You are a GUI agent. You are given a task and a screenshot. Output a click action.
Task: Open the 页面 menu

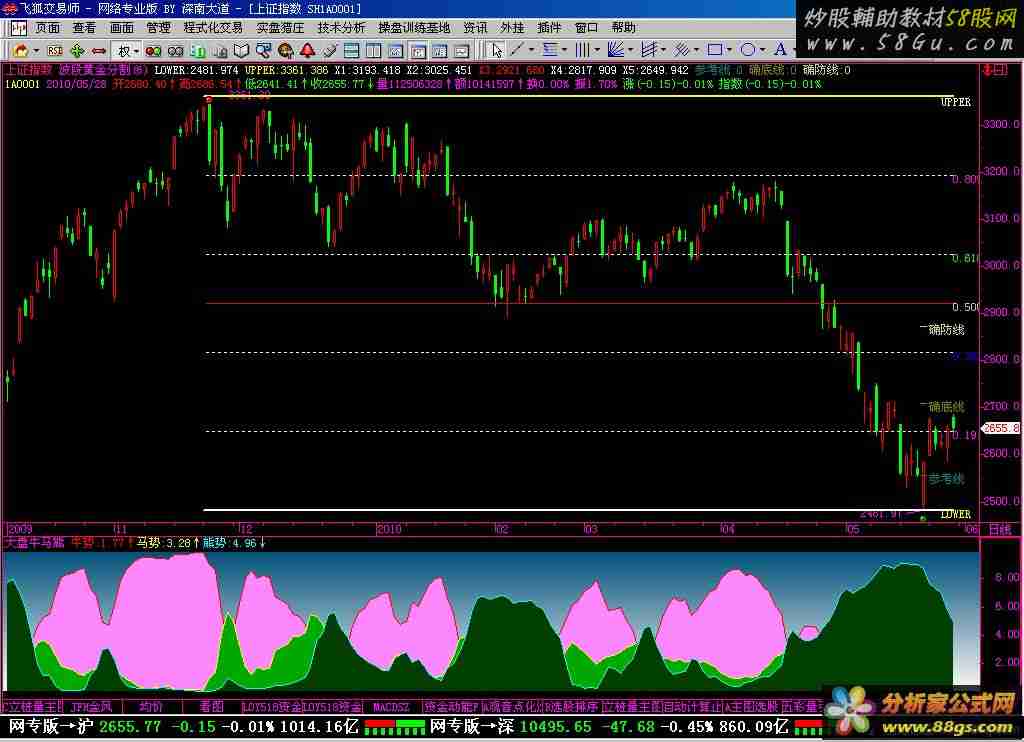47,27
